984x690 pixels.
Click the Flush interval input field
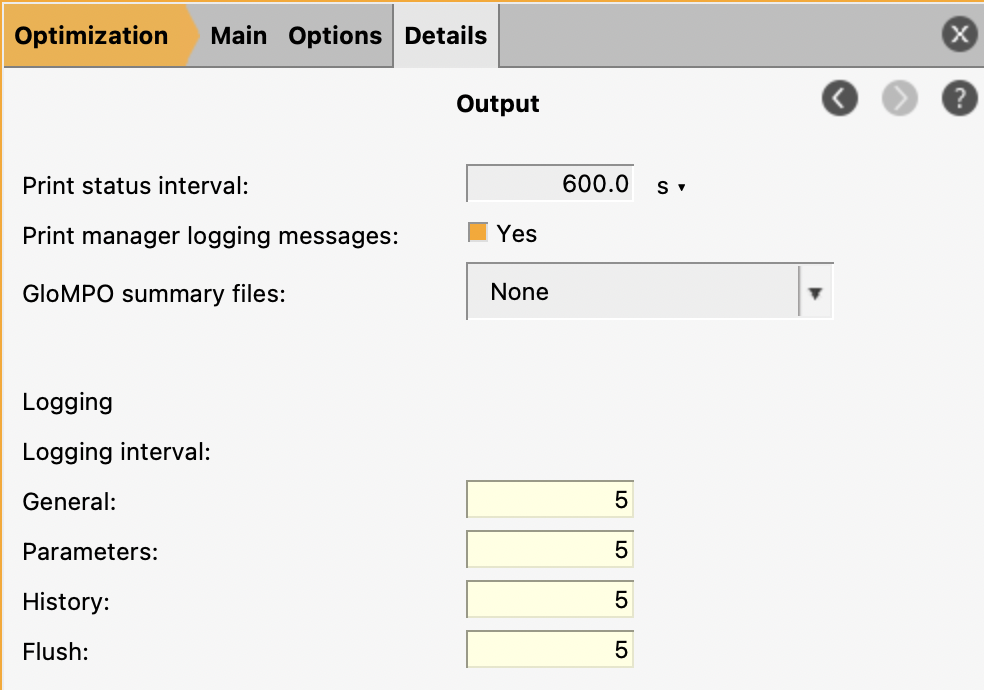550,650
